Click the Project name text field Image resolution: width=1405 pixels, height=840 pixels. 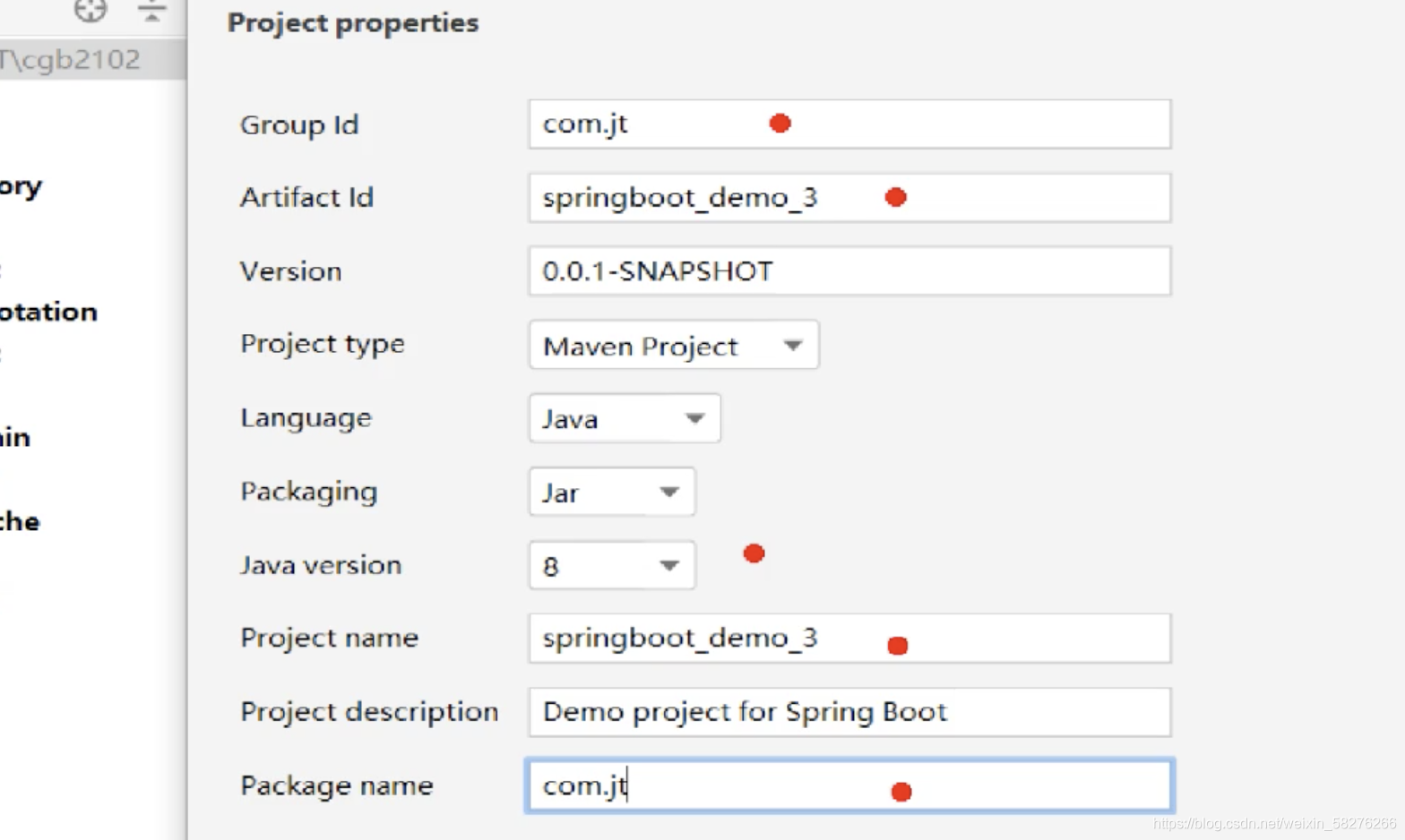coord(849,639)
